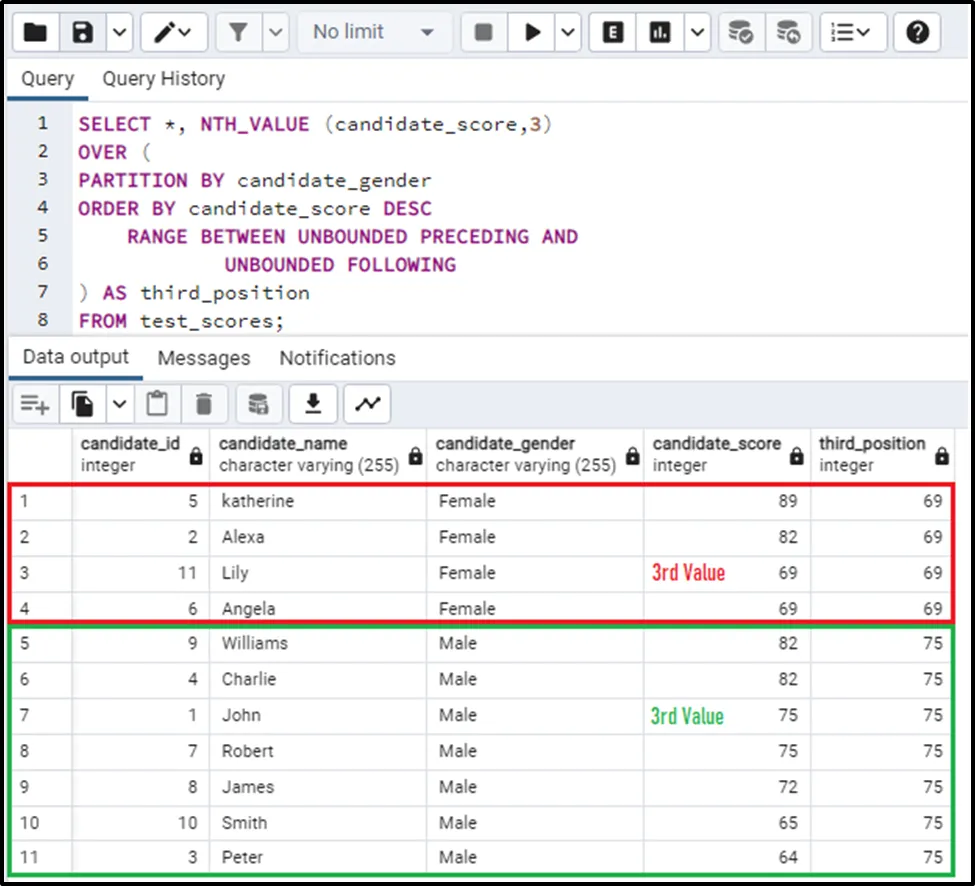This screenshot has width=975, height=886.
Task: Open the Messages tab
Action: tap(204, 358)
